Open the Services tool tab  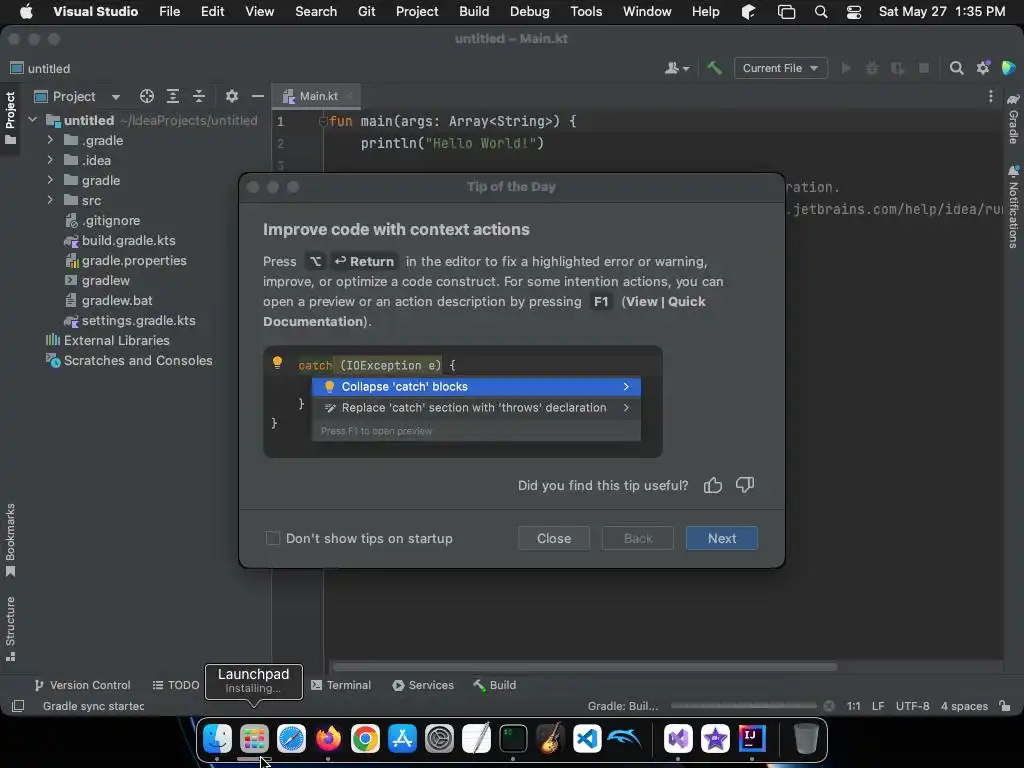pos(423,685)
